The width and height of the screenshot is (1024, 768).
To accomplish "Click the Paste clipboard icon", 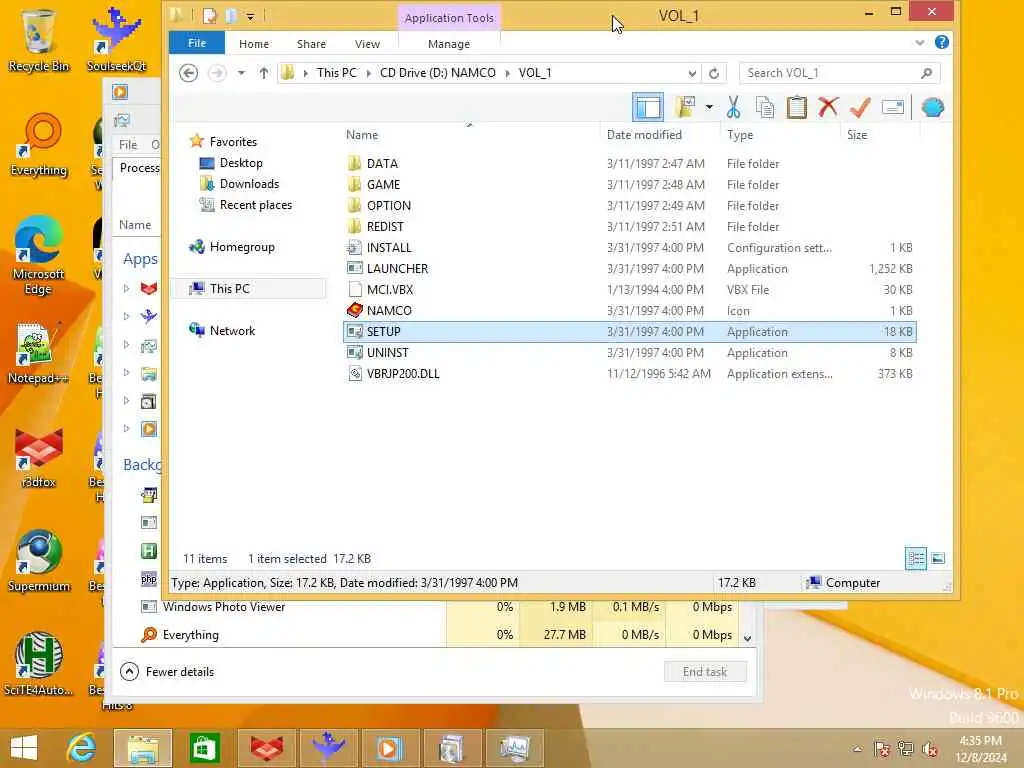I will pos(797,107).
